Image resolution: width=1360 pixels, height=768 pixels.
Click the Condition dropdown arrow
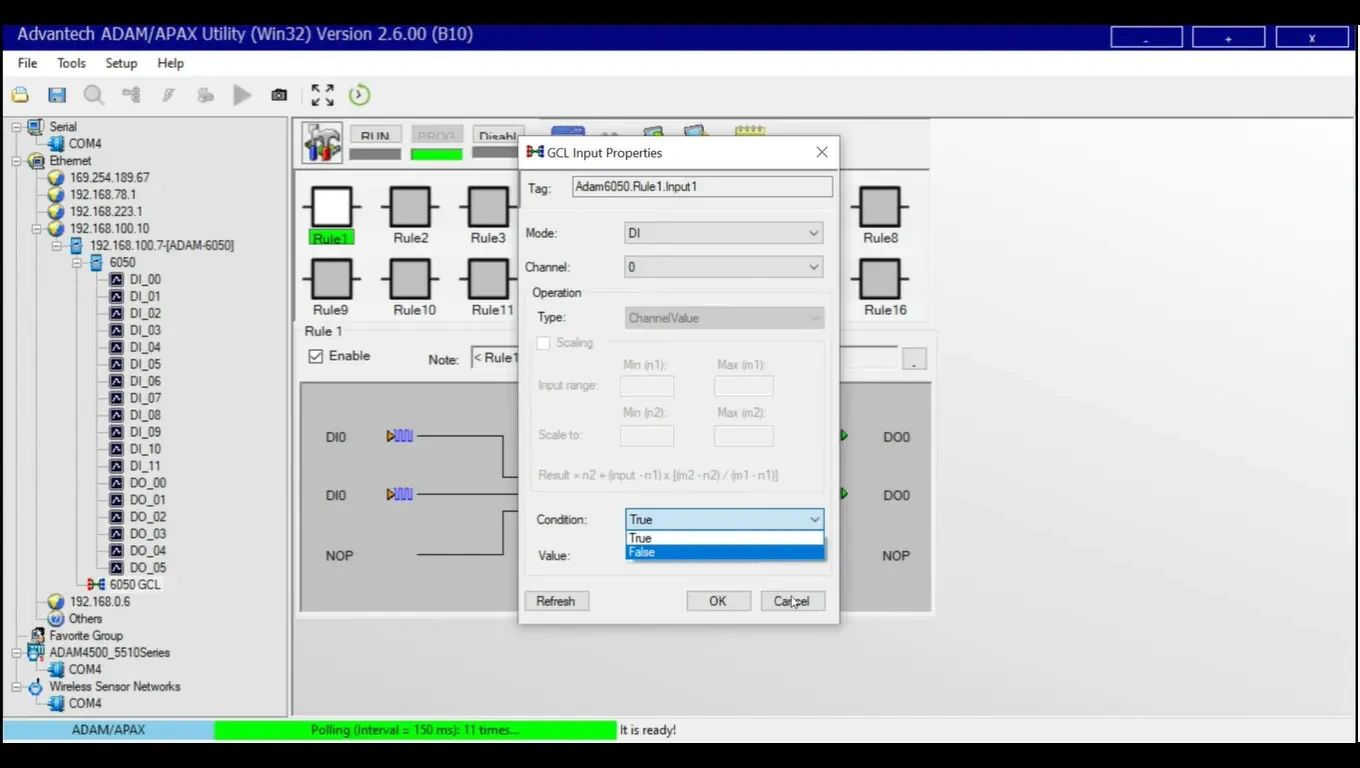click(x=814, y=519)
